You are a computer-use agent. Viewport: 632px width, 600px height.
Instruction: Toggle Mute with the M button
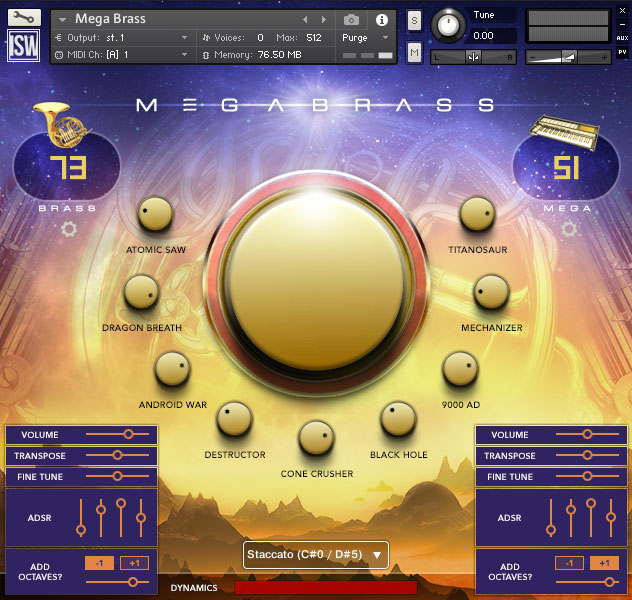click(x=414, y=52)
